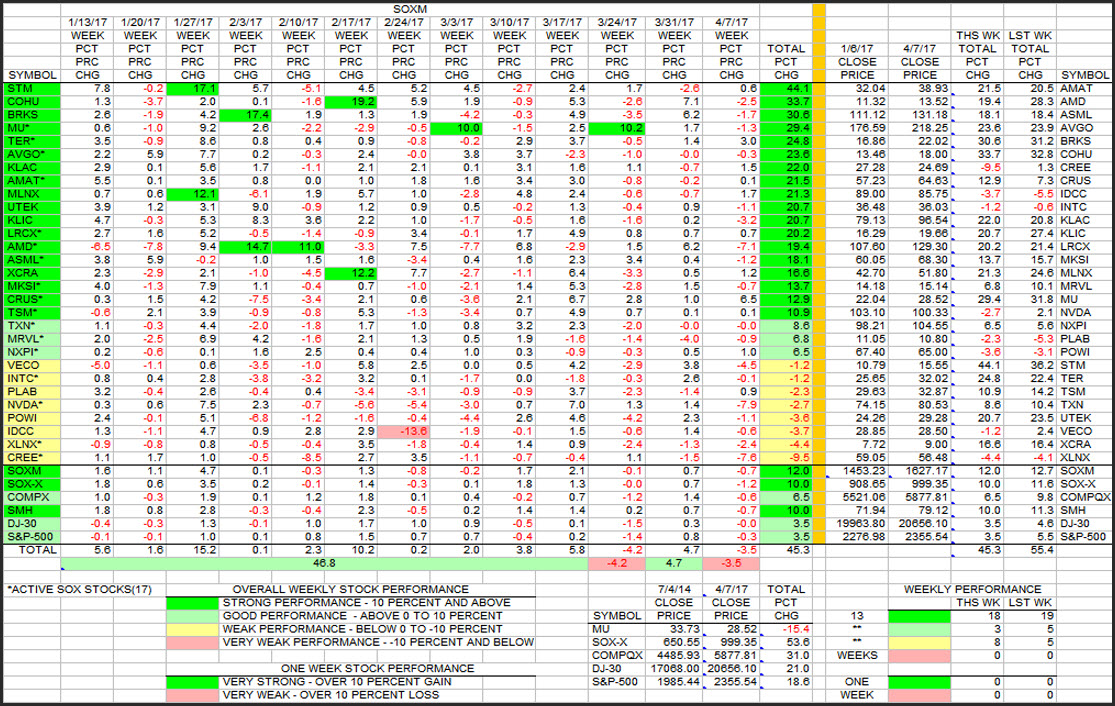
Task: Select STM symbol in the left column
Action: tap(20, 88)
